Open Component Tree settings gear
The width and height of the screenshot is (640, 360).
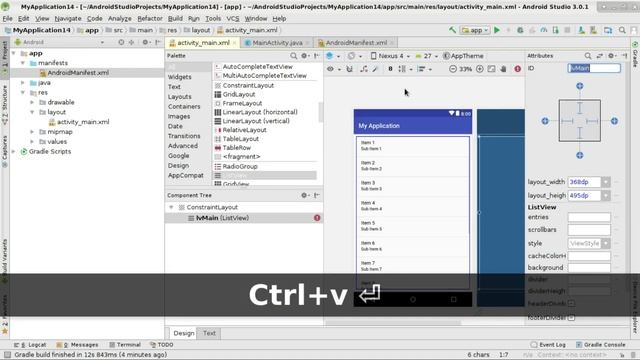pos(304,196)
